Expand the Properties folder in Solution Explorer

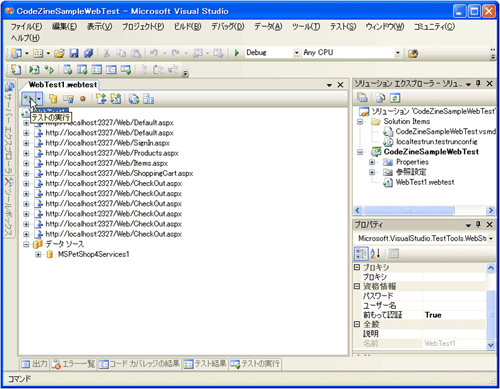click(372, 162)
